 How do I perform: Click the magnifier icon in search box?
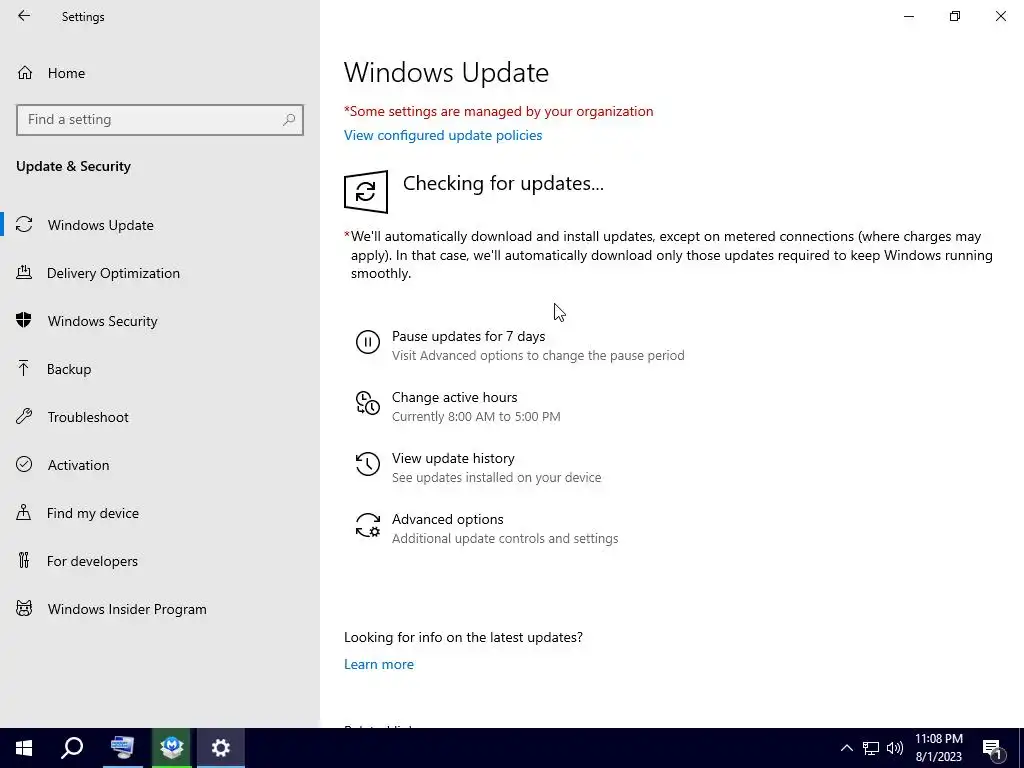click(x=289, y=120)
